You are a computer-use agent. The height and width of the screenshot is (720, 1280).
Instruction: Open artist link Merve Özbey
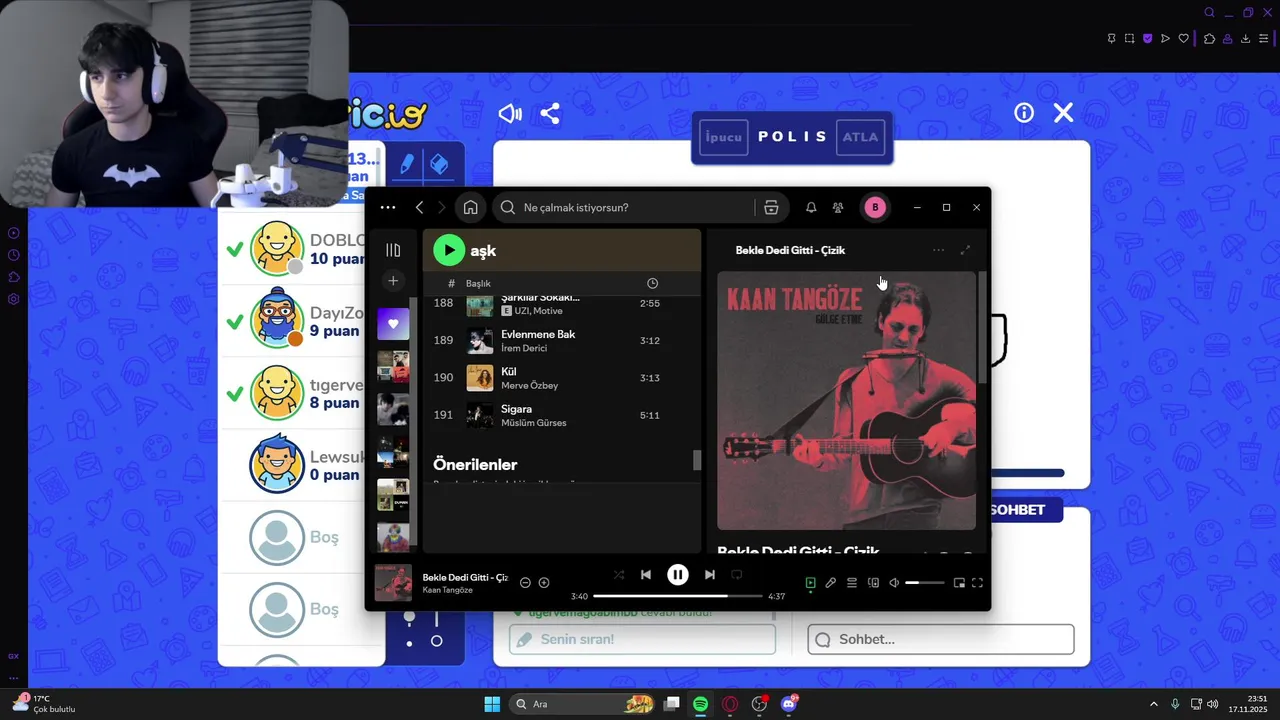coord(529,386)
